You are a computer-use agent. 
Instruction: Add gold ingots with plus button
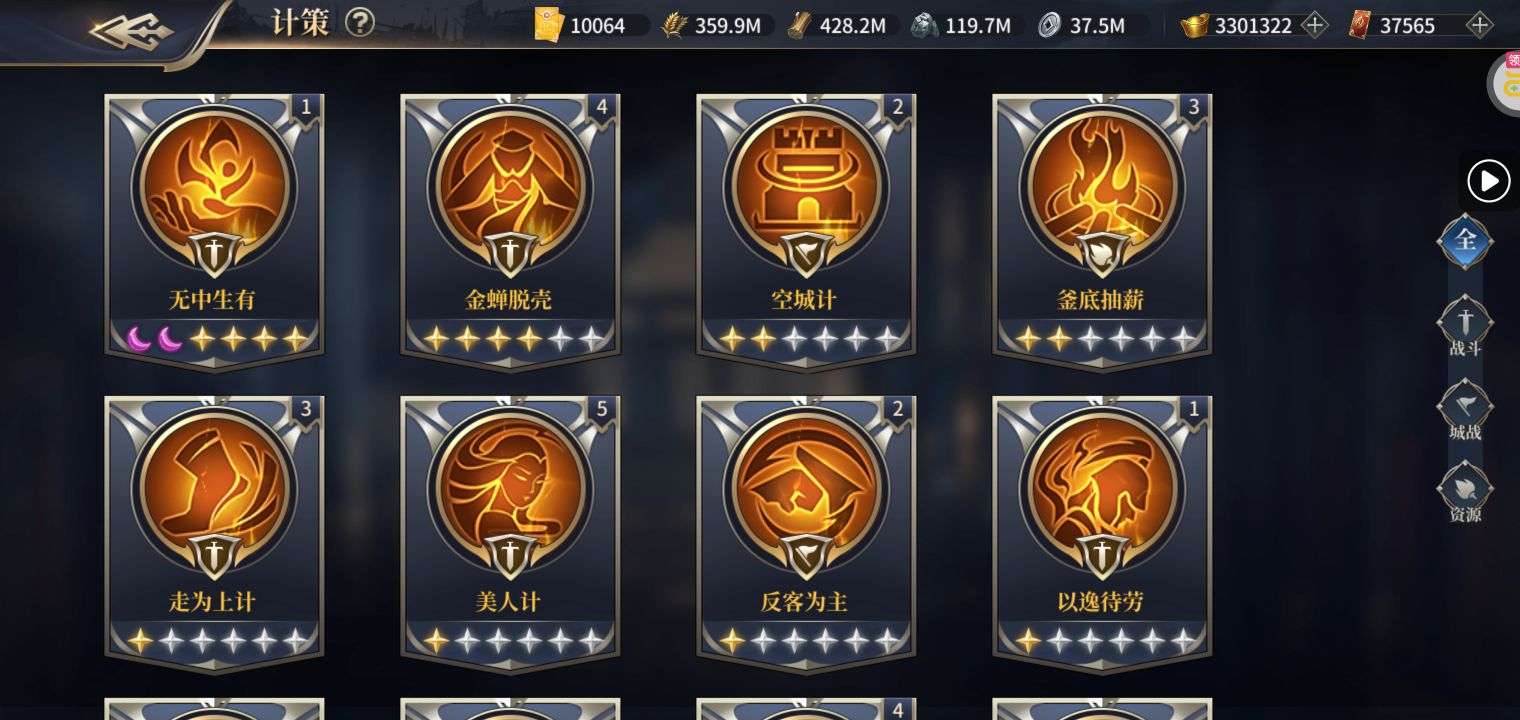[x=1316, y=26]
